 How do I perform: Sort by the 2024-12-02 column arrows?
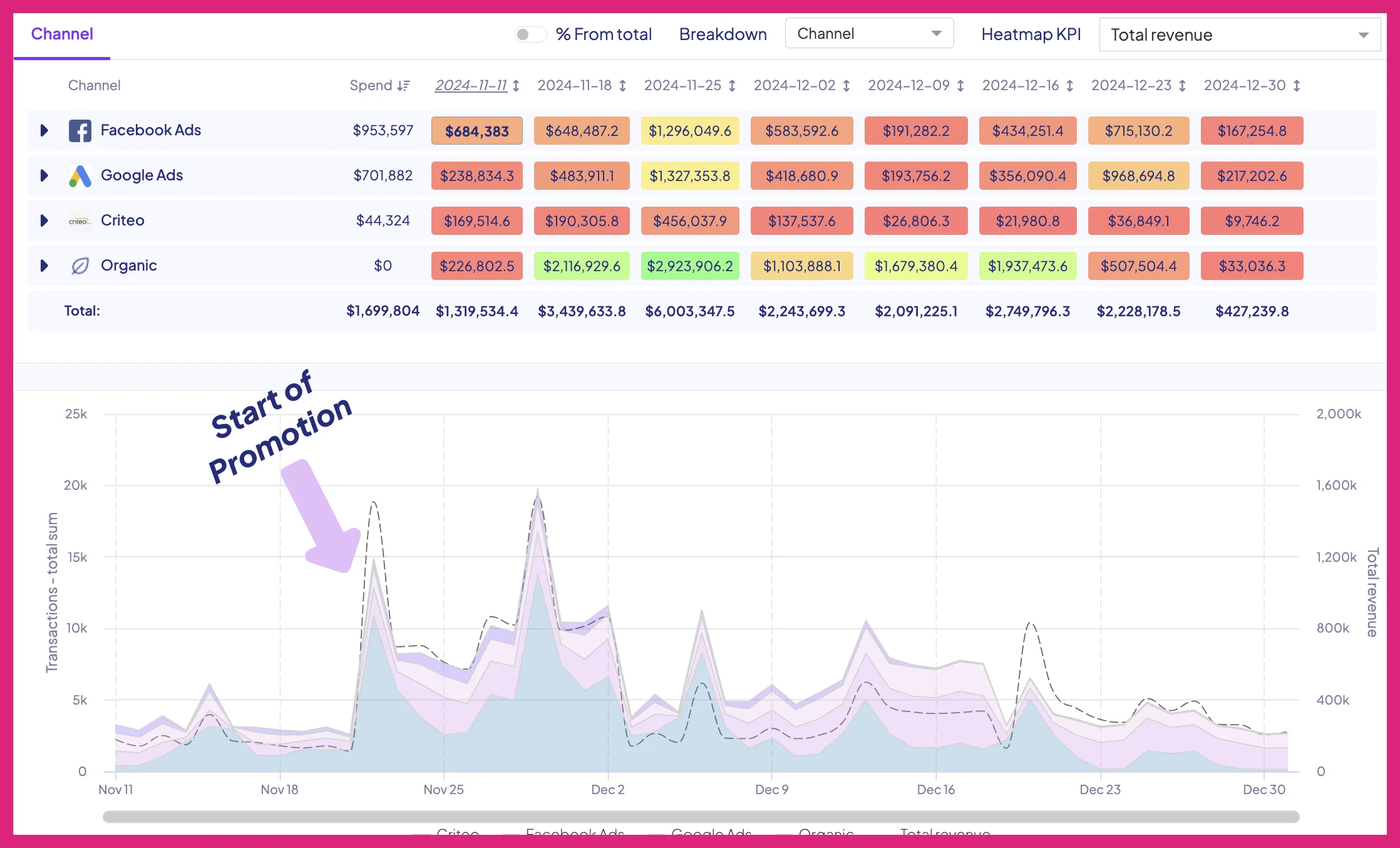(846, 85)
